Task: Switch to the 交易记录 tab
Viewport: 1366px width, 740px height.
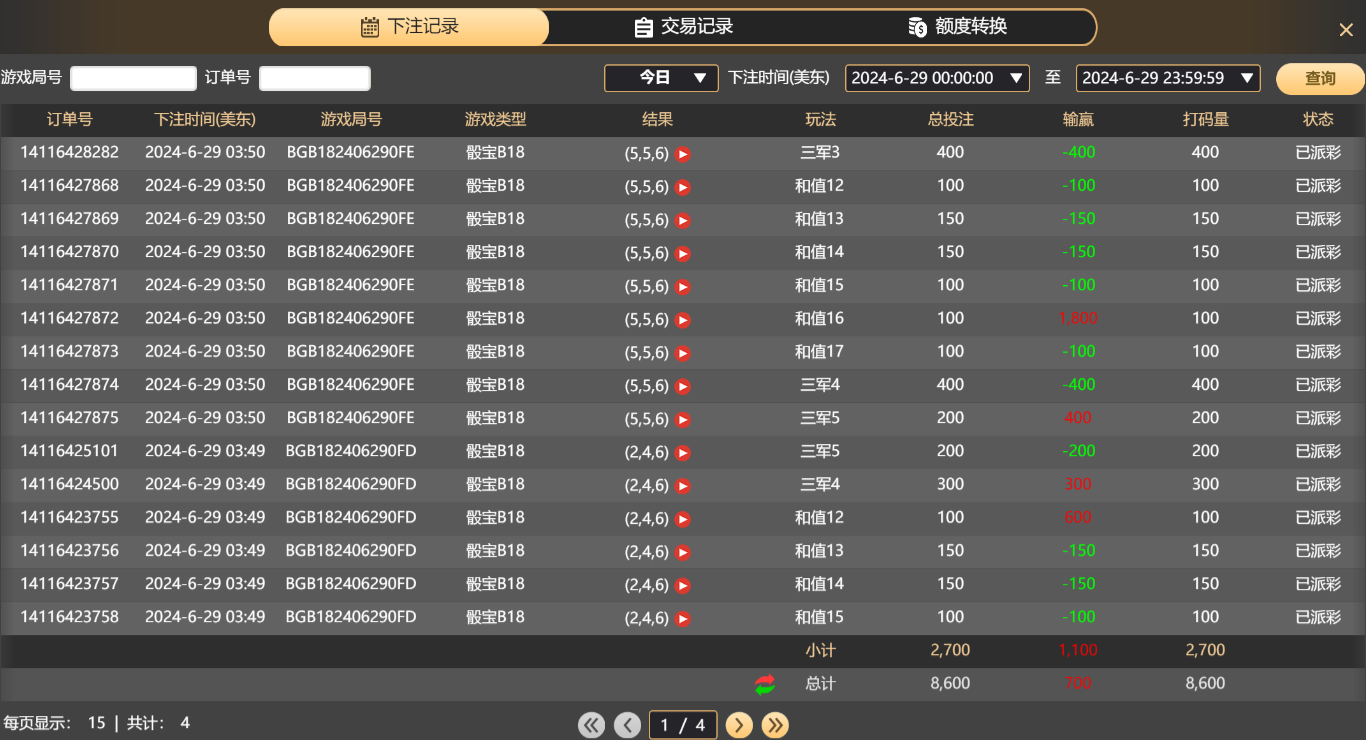Action: click(685, 27)
